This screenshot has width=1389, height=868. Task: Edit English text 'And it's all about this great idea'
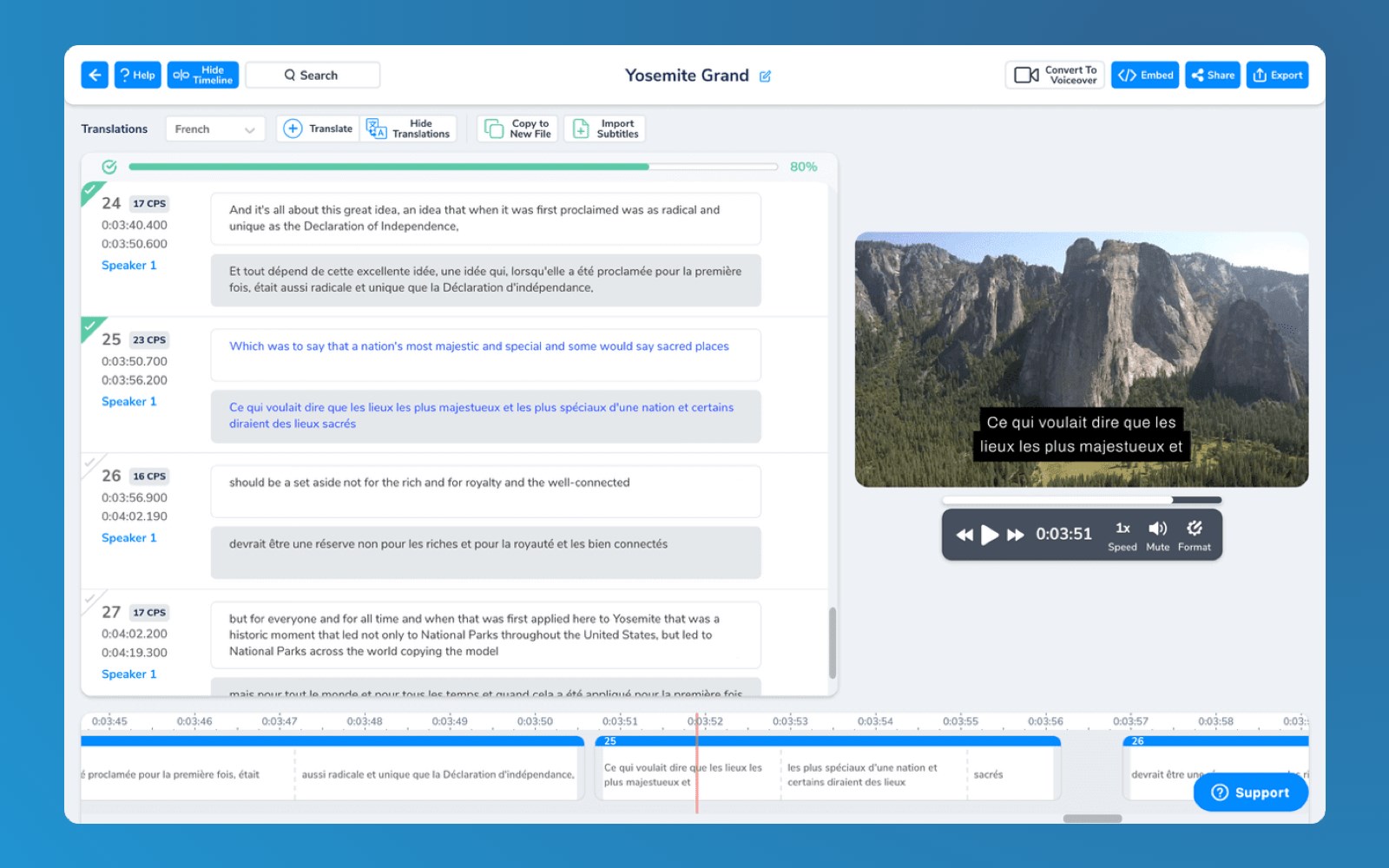coord(486,219)
